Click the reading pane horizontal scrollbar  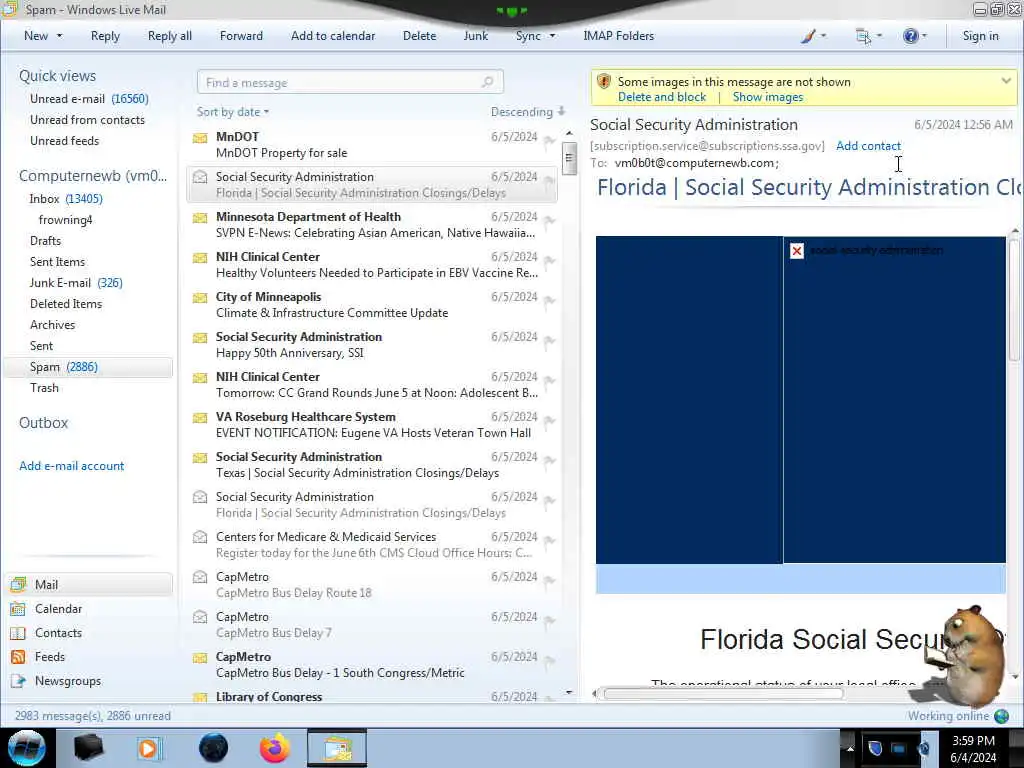[x=724, y=694]
